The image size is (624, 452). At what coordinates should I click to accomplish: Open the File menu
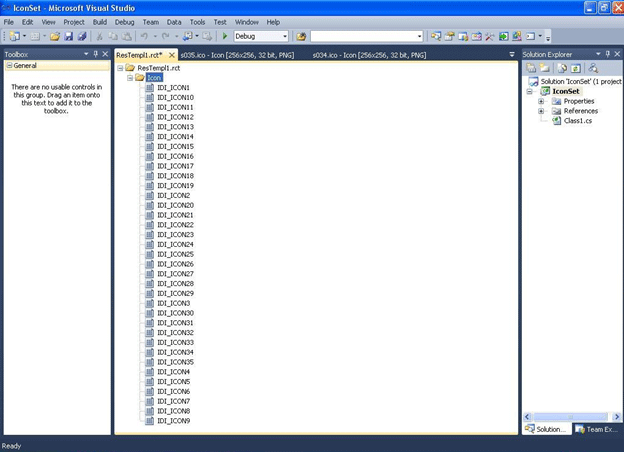pos(9,22)
